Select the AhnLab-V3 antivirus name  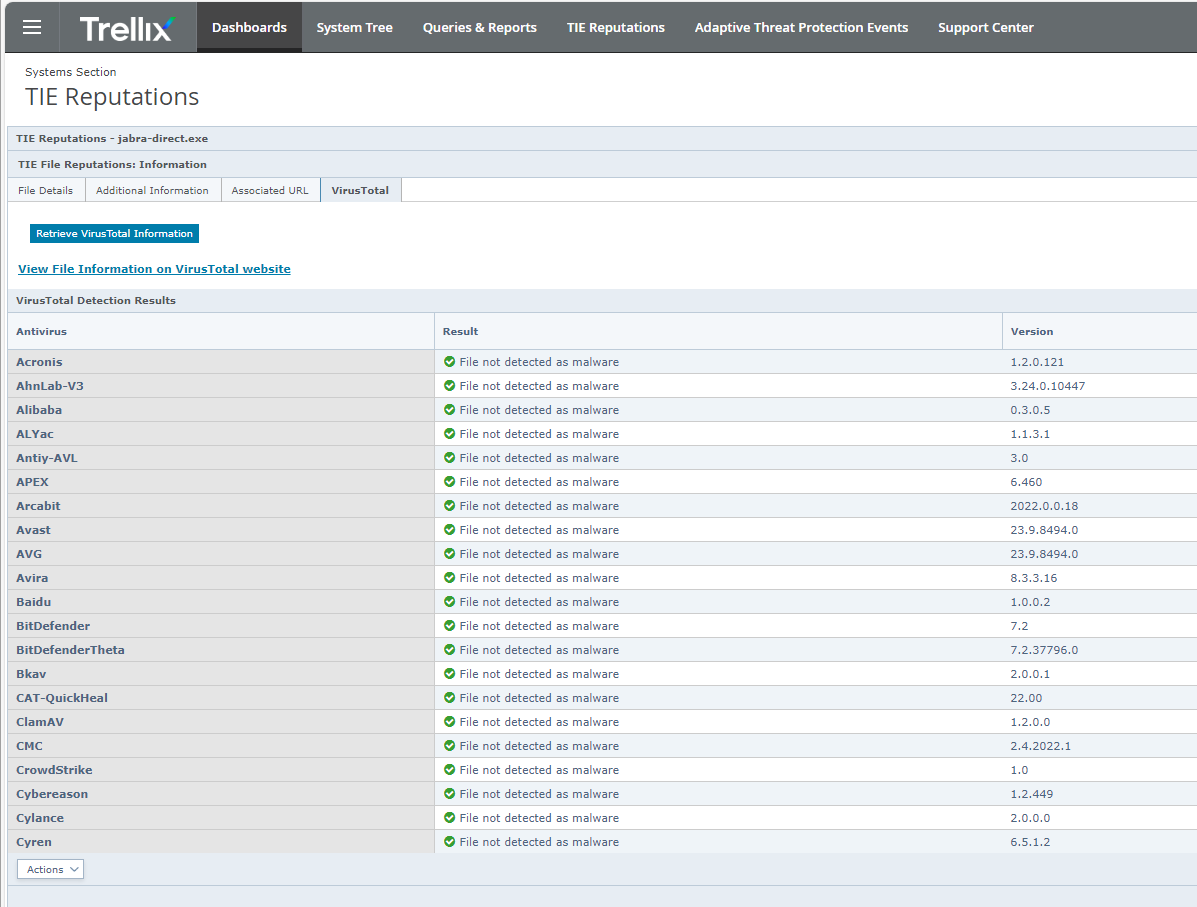coord(50,386)
